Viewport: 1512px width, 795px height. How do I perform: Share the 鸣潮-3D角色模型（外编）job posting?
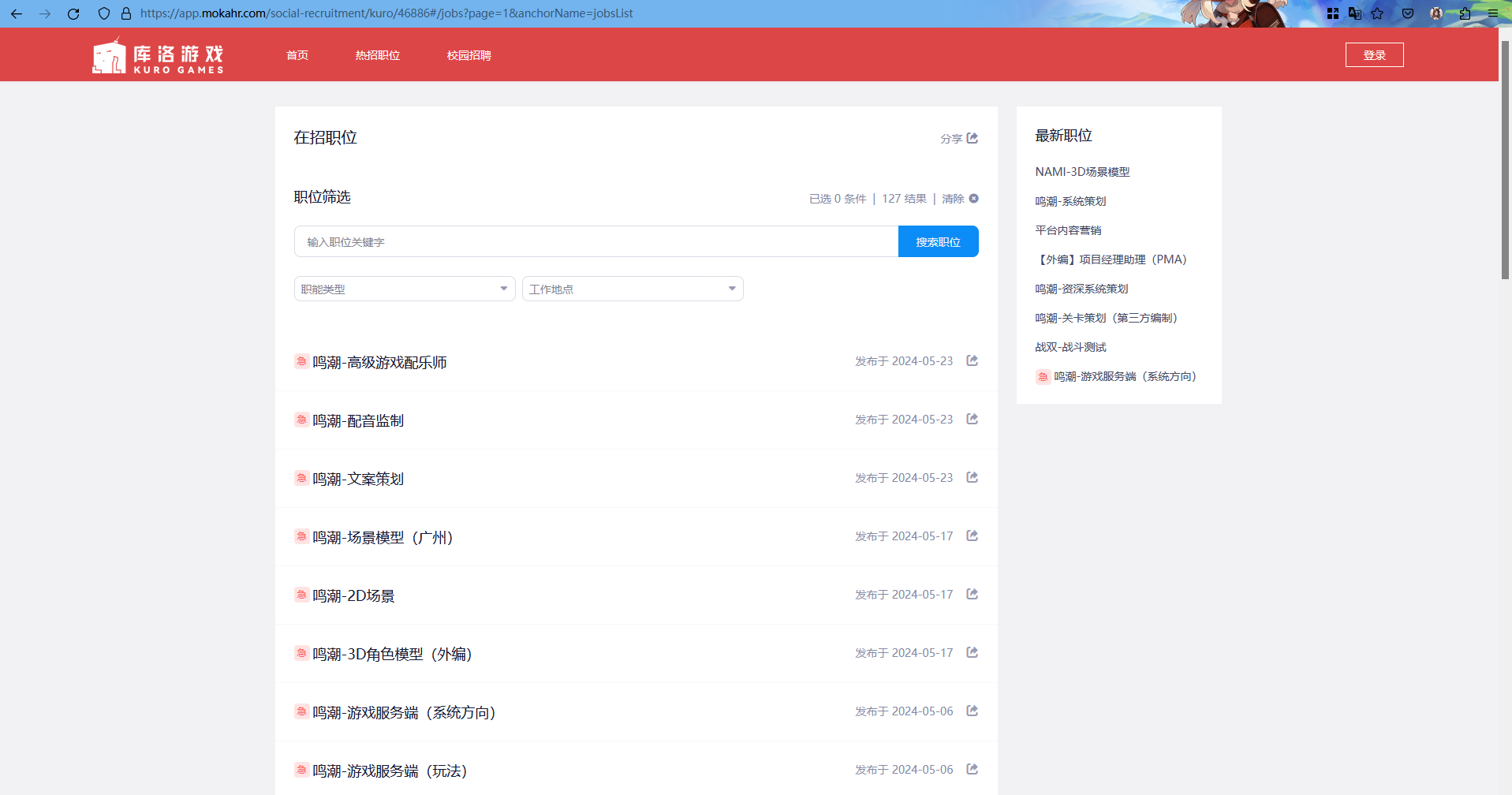click(973, 652)
